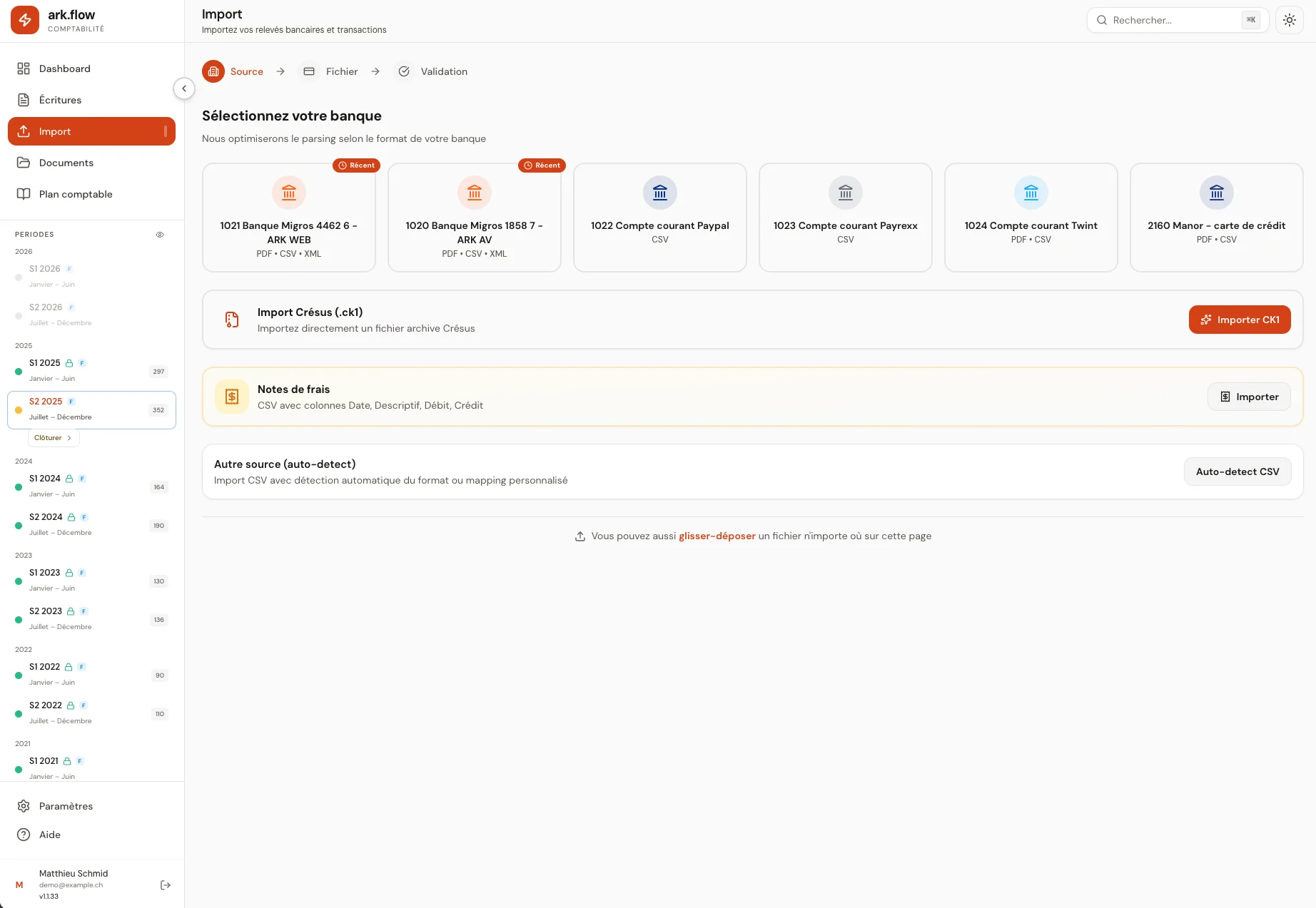Screen dimensions: 1316x908
Task: Expand Clôturer for S2 2025
Action: [x=53, y=437]
